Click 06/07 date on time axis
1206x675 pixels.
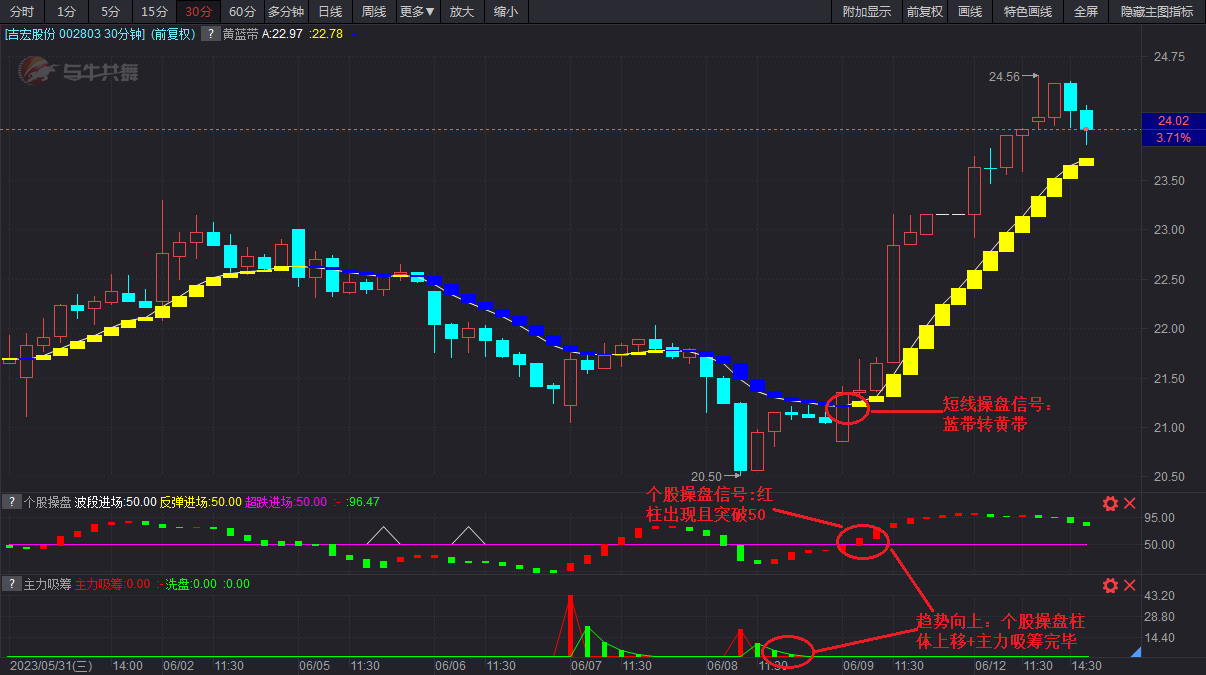point(586,665)
